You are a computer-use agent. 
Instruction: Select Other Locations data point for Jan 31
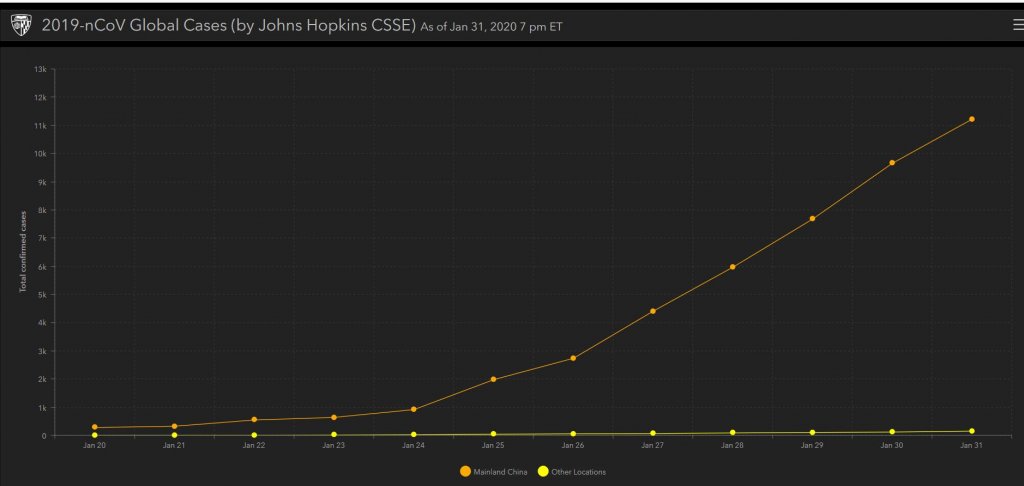[x=971, y=431]
